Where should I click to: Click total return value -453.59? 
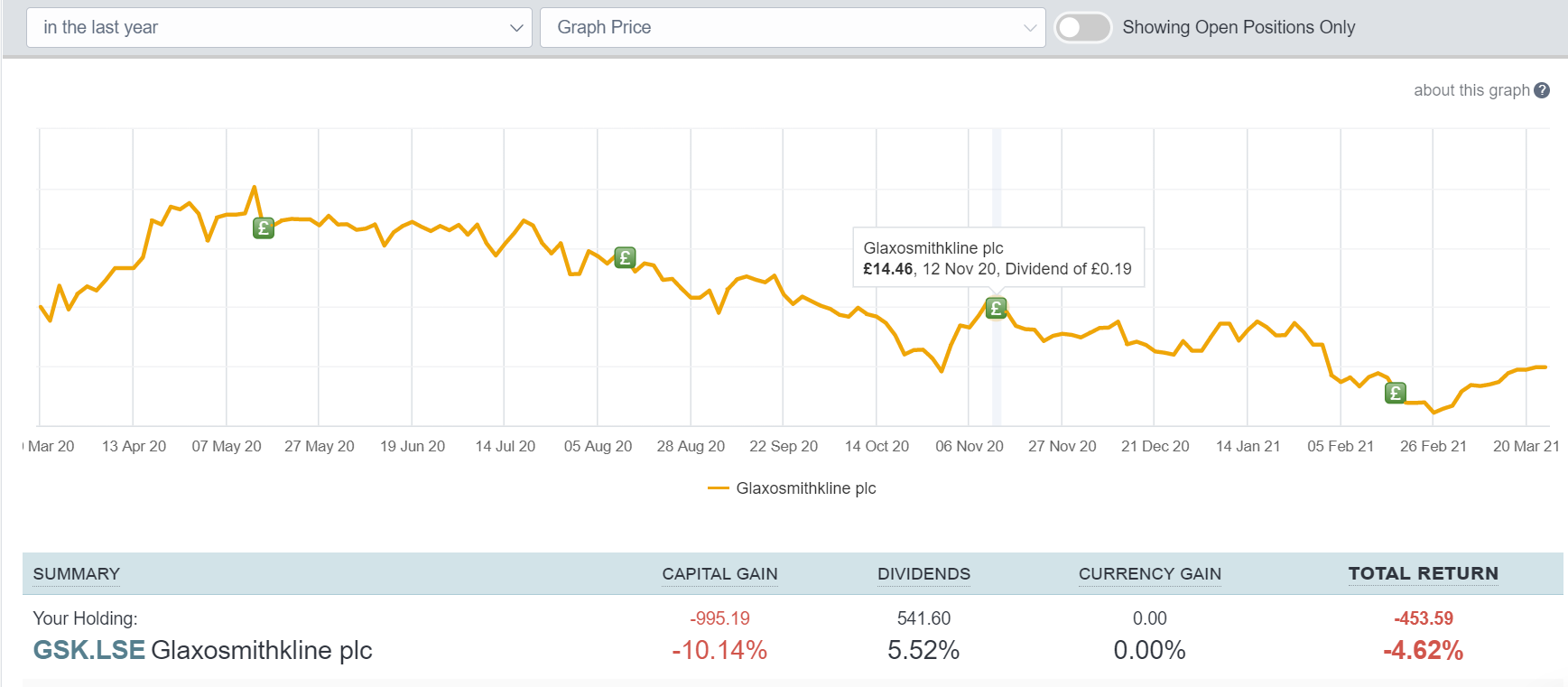pos(1424,618)
